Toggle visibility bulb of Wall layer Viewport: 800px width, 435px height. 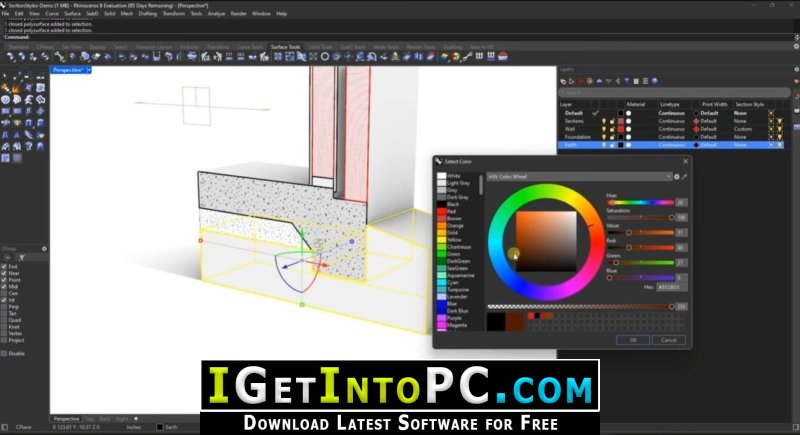(x=604, y=129)
